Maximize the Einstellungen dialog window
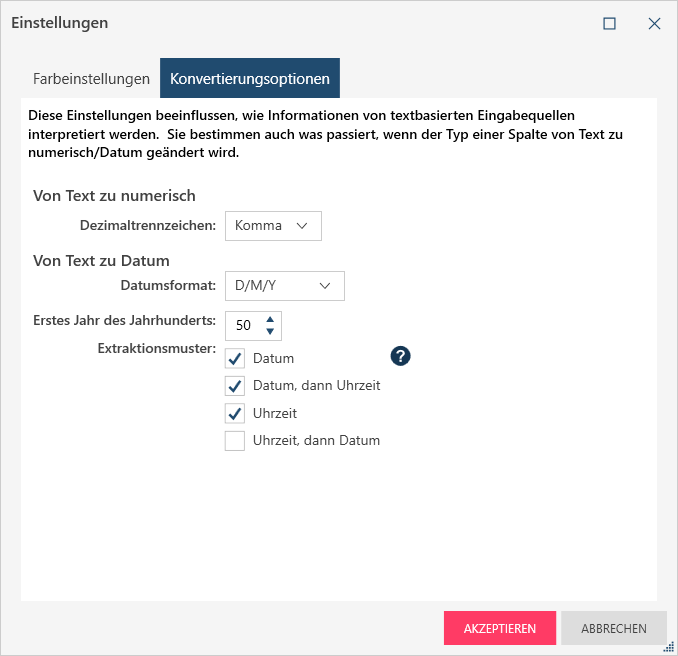Screen dimensions: 678x656 [609, 23]
